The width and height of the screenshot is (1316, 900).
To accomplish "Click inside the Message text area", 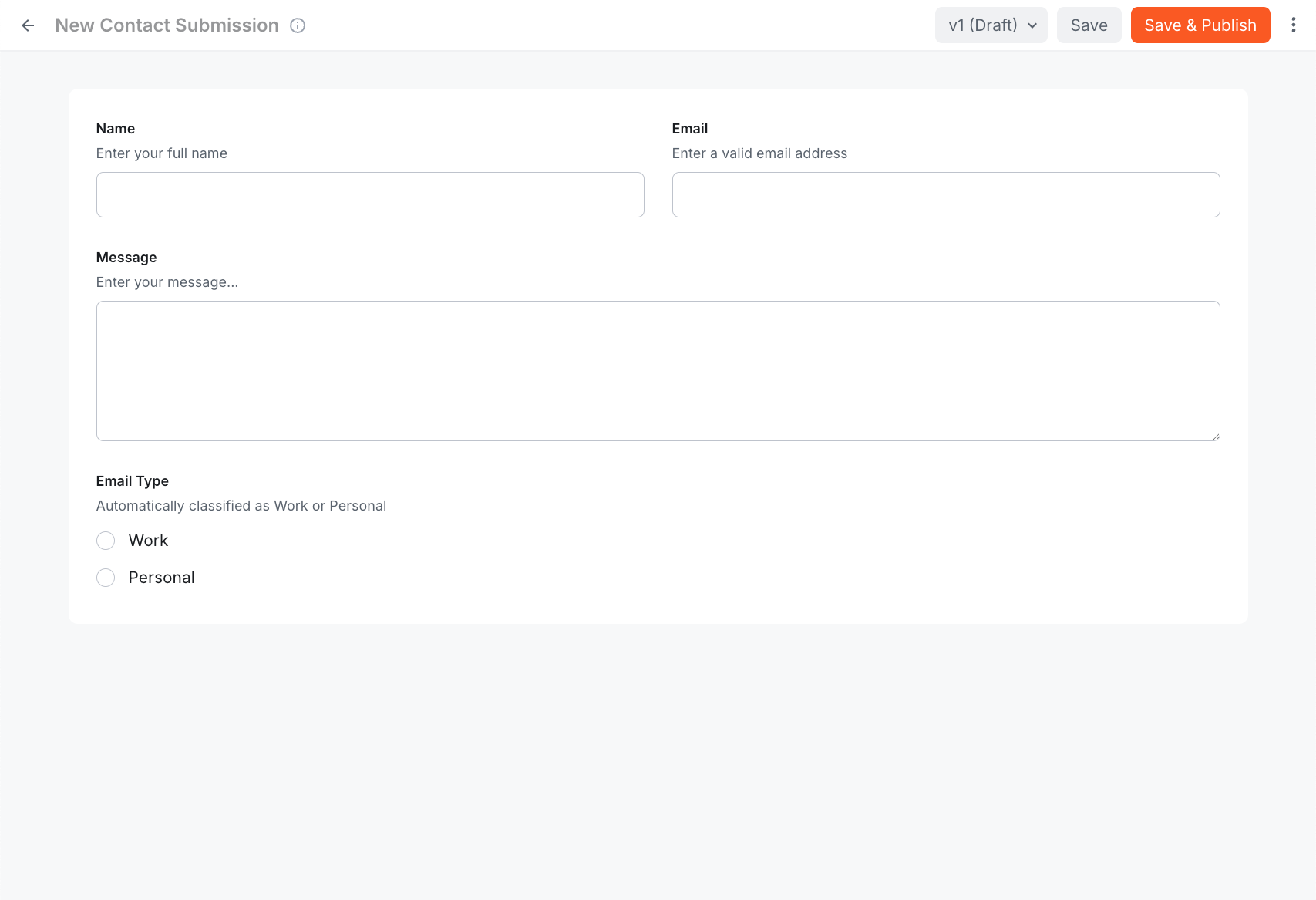I will click(x=658, y=371).
